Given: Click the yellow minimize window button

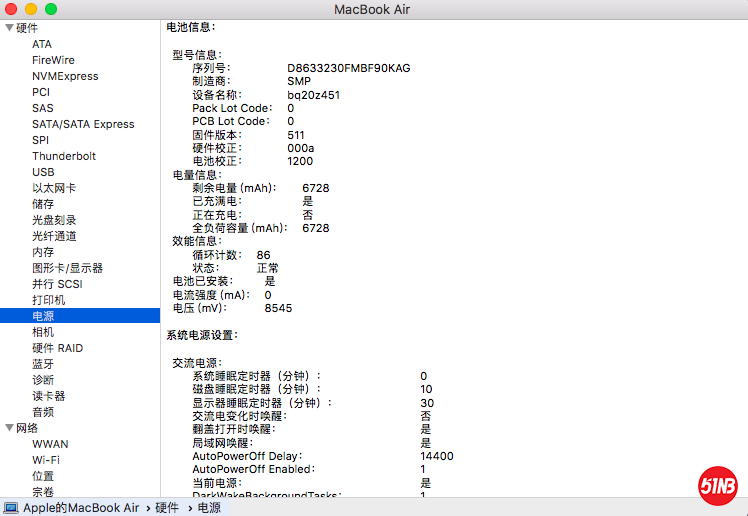Looking at the screenshot, I should click(x=31, y=9).
